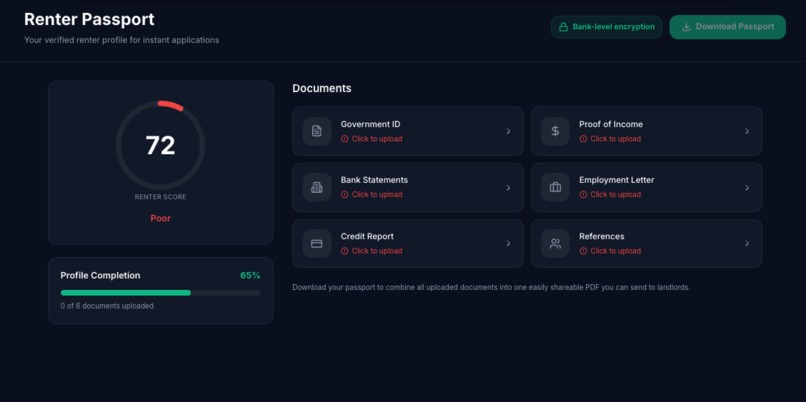Image resolution: width=806 pixels, height=402 pixels.
Task: Click 'Click to upload' under Proof of Income
Action: click(615, 139)
